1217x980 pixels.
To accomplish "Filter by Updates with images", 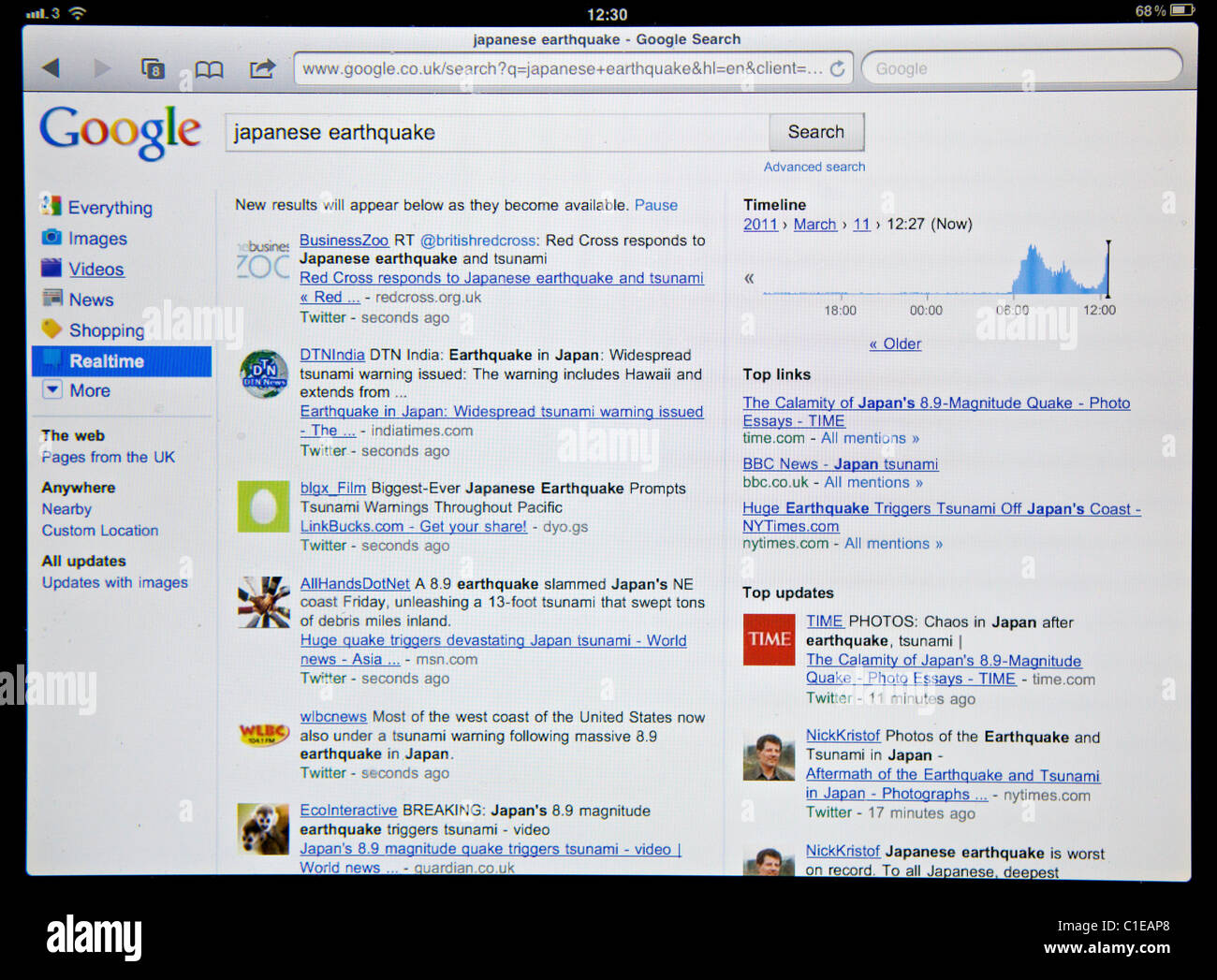I will 115,582.
